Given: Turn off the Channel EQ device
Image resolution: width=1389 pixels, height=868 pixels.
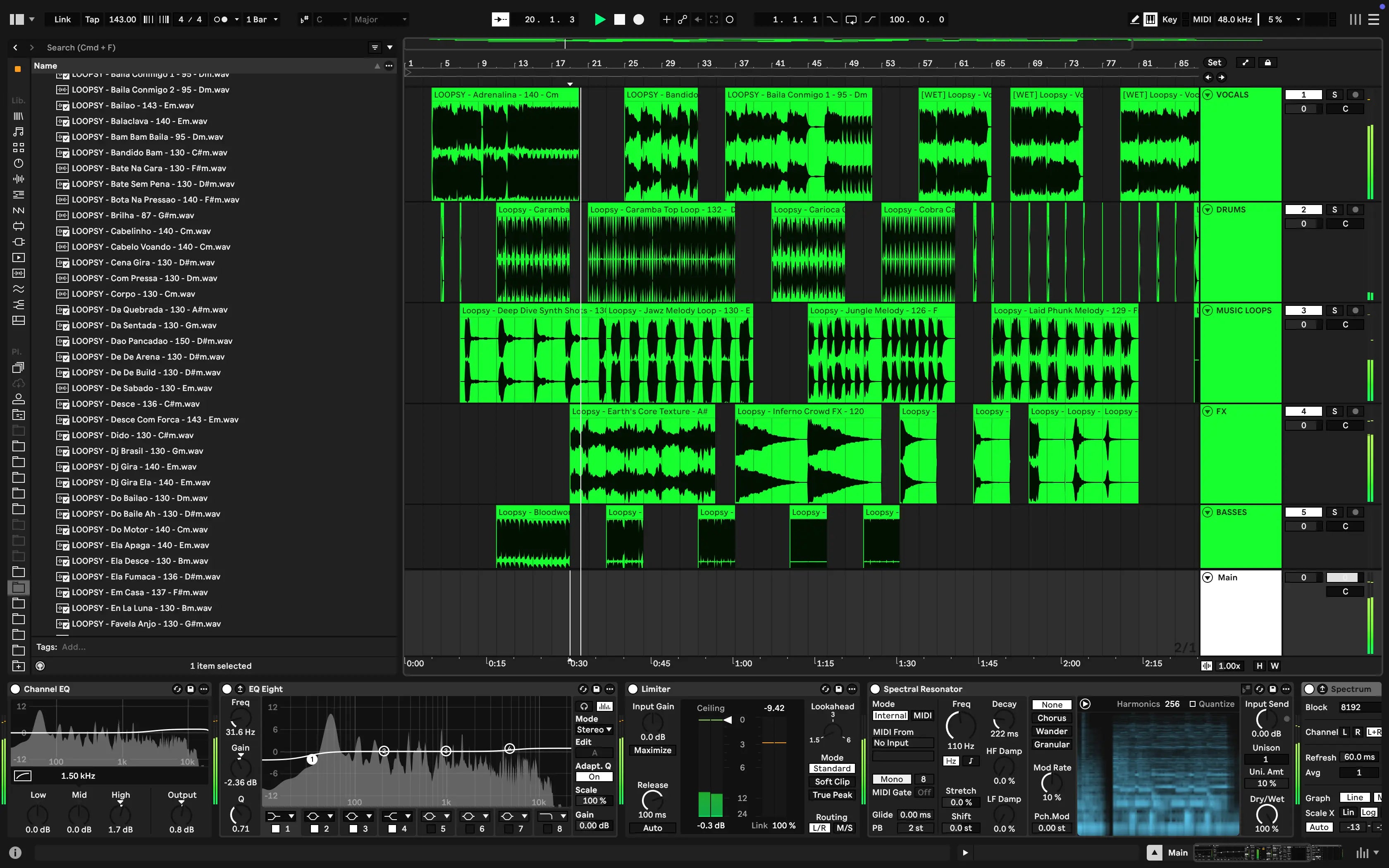Looking at the screenshot, I should pyautogui.click(x=15, y=689).
